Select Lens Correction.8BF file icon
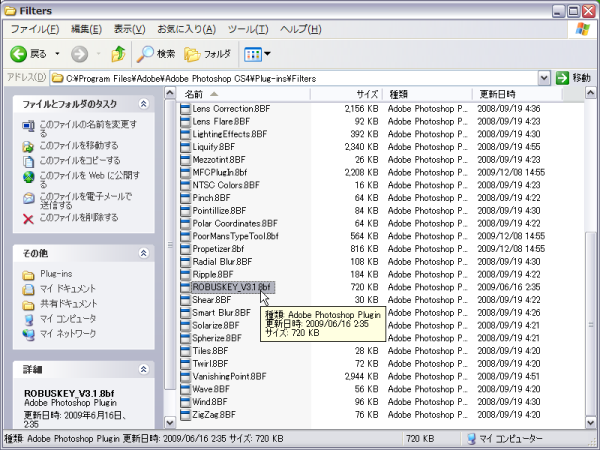This screenshot has height=450, width=600. pyautogui.click(x=185, y=109)
